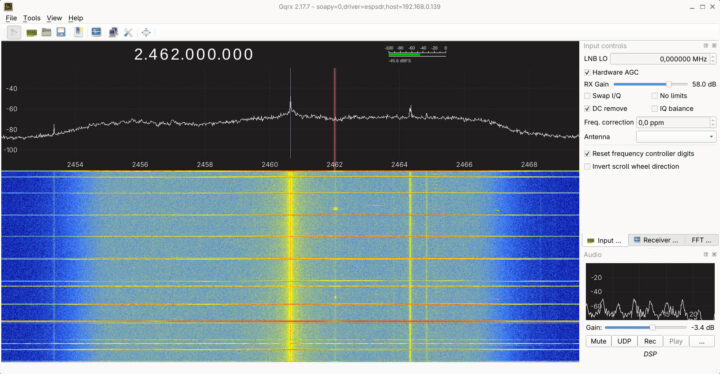Image resolution: width=720 pixels, height=374 pixels.
Task: Toggle the Hardware AGC checkbox
Action: [x=587, y=73]
